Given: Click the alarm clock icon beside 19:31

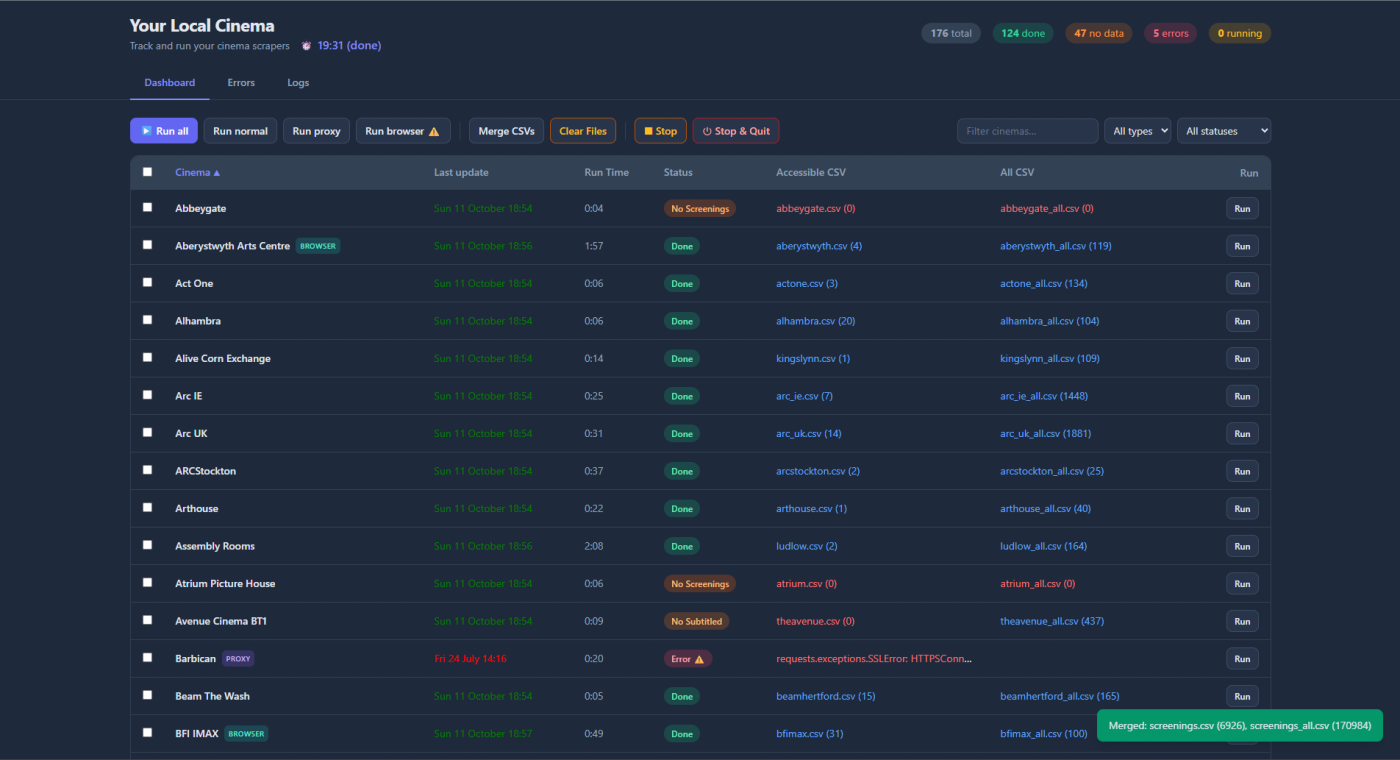Looking at the screenshot, I should (x=306, y=46).
